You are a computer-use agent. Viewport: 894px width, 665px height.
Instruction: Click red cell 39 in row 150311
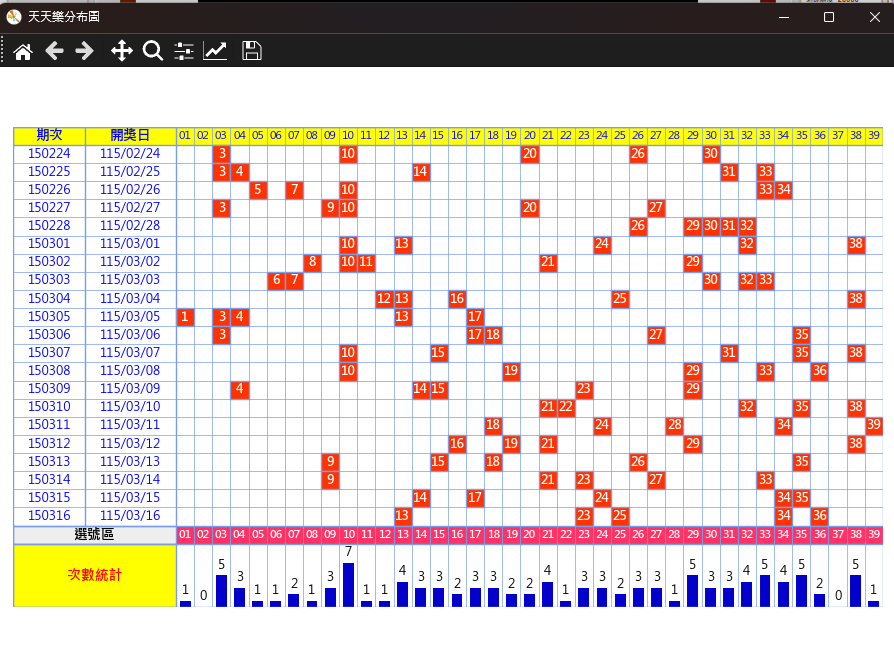873,425
